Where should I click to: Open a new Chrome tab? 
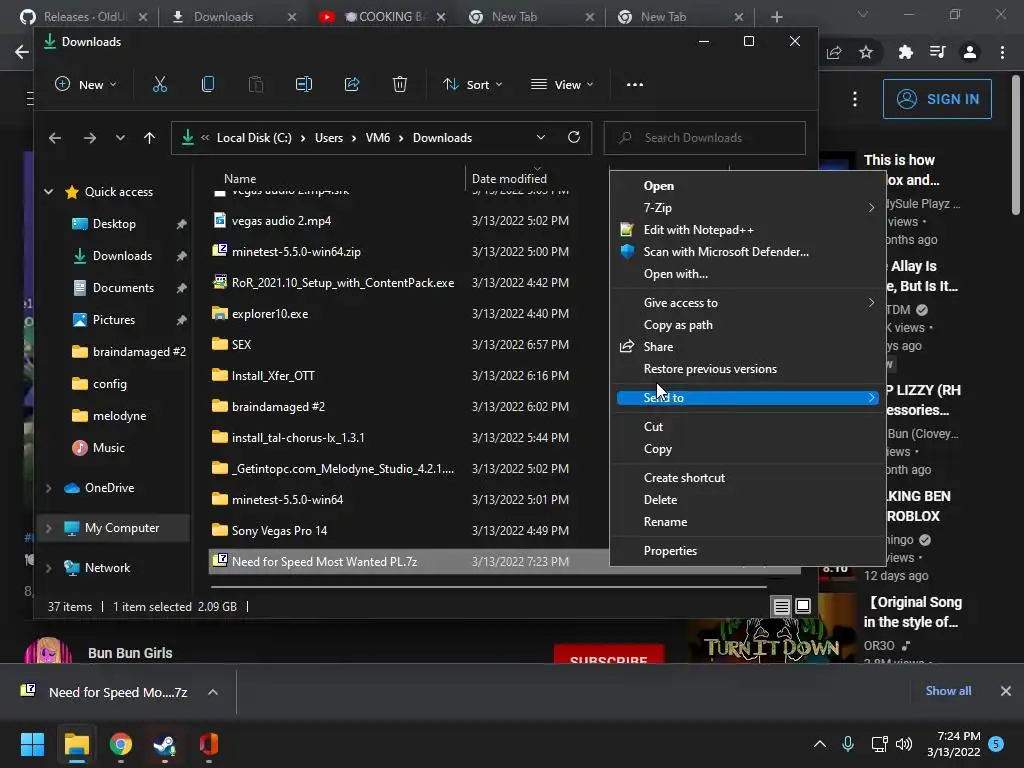776,17
